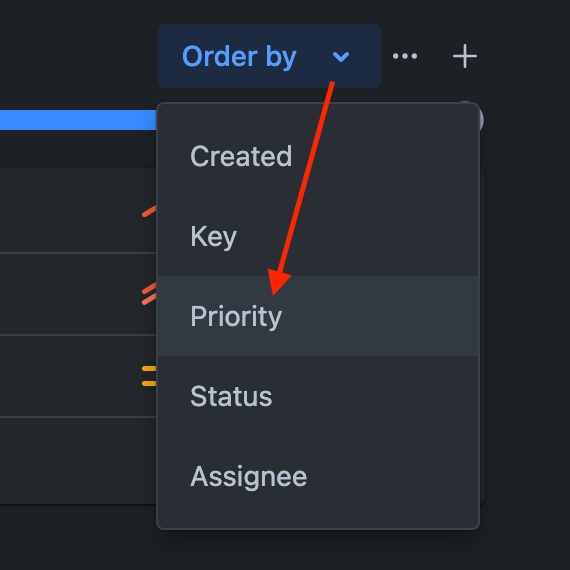Click the blue chevron beside Order by
Image resolution: width=570 pixels, height=570 pixels.
coord(341,57)
